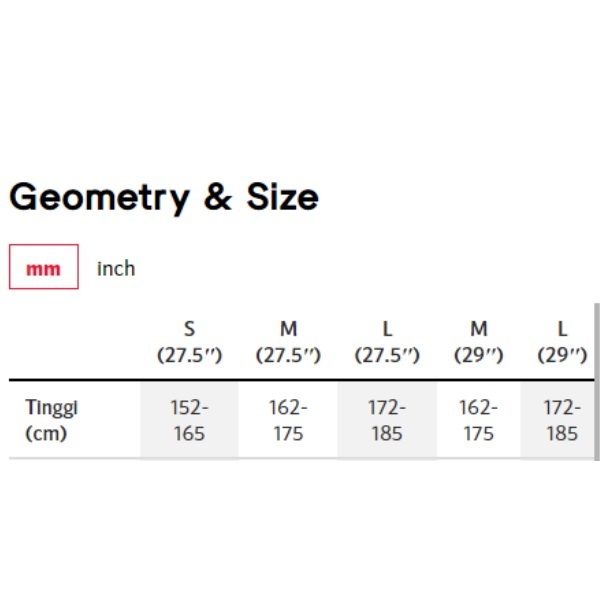Screen dimensions: 600x600
Task: Click the ampersand in the section heading
Action: tap(217, 197)
